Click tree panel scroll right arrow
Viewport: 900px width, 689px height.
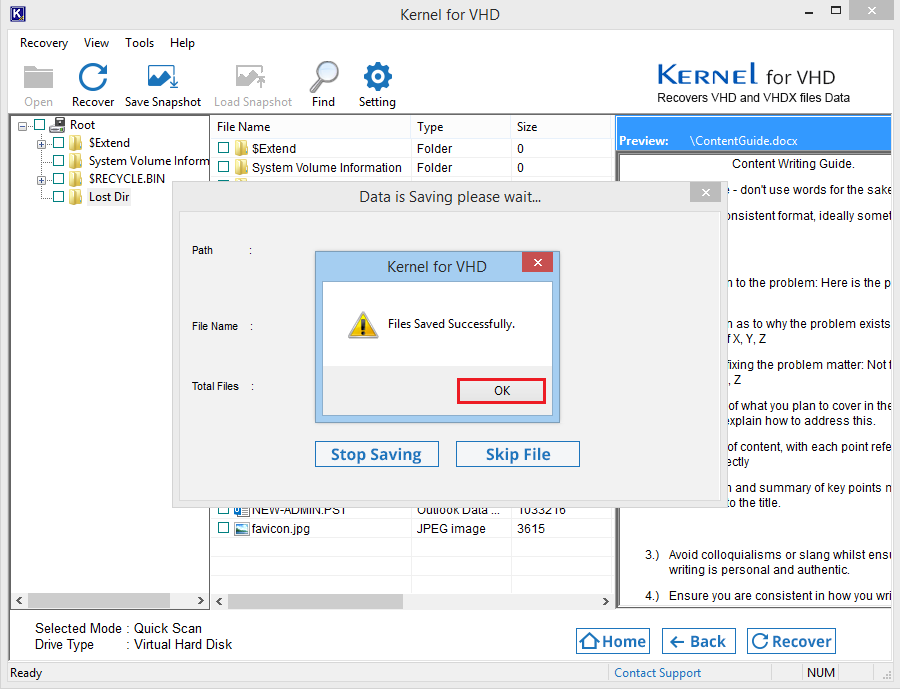pos(200,601)
